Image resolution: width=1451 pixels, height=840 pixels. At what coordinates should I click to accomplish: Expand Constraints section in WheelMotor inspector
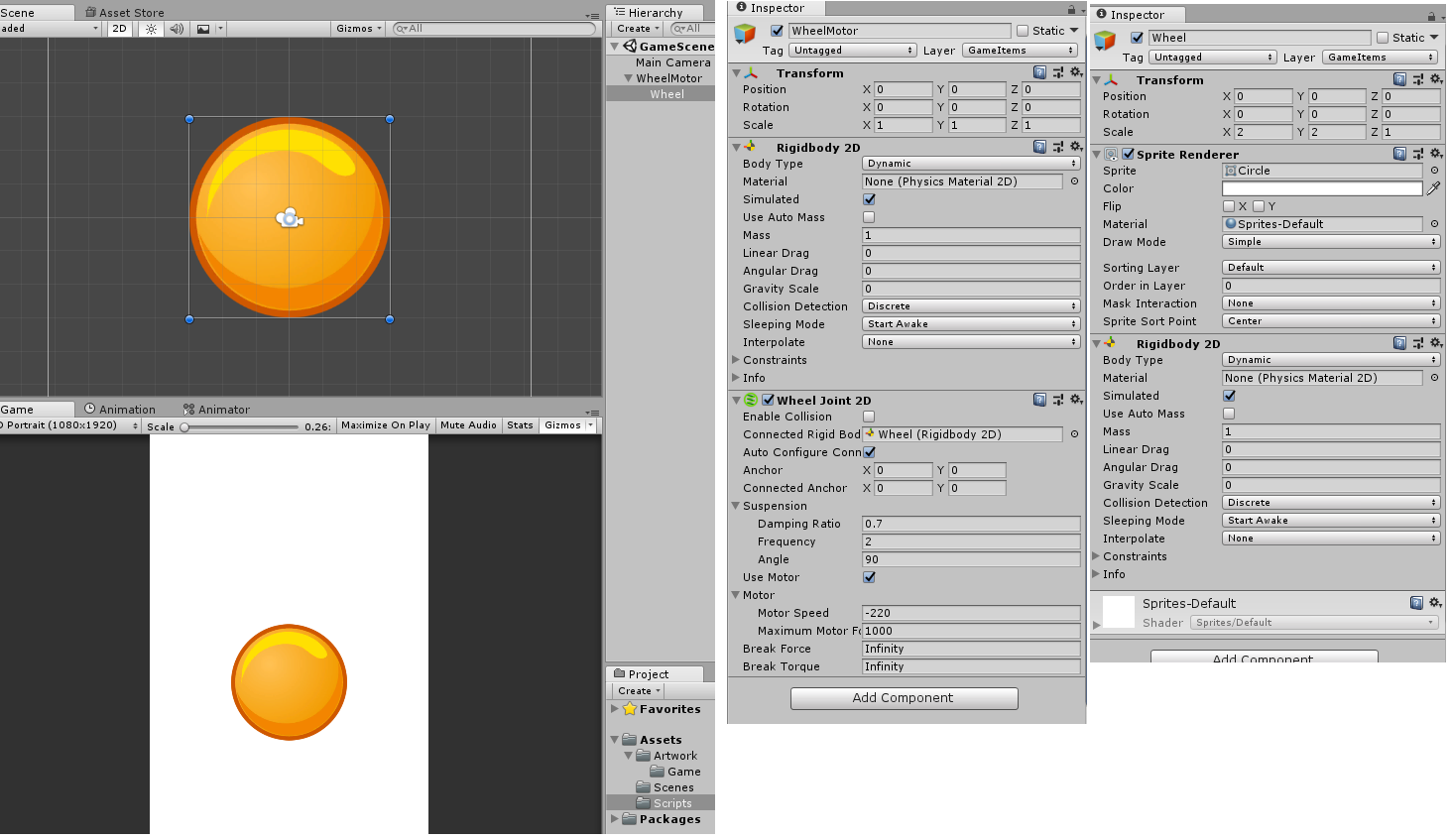click(736, 360)
